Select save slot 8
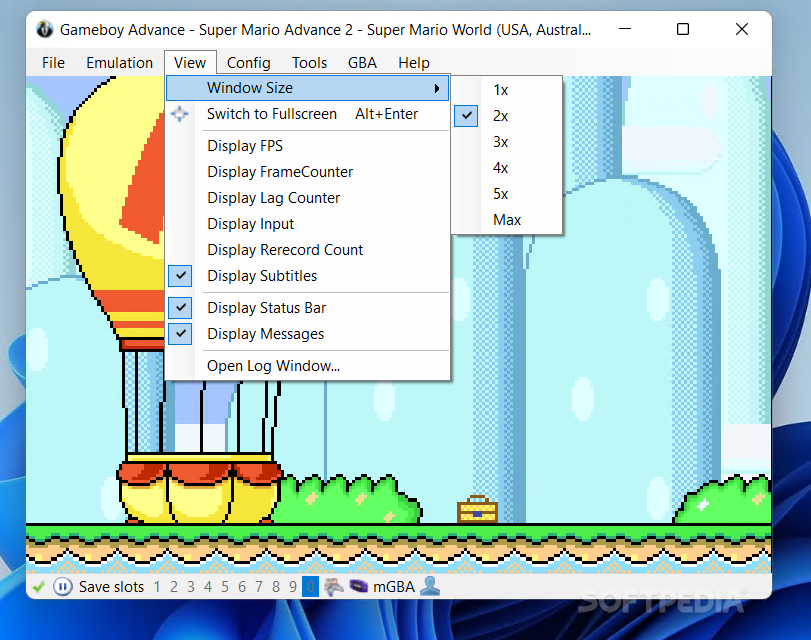 pos(276,587)
